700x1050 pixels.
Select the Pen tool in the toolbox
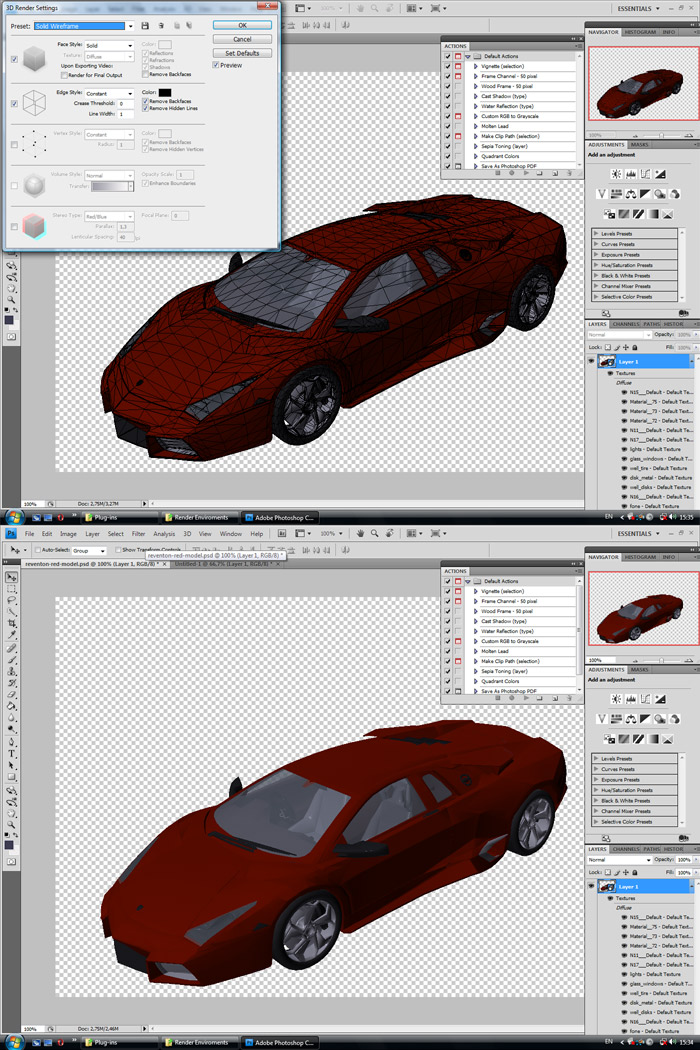(x=11, y=742)
